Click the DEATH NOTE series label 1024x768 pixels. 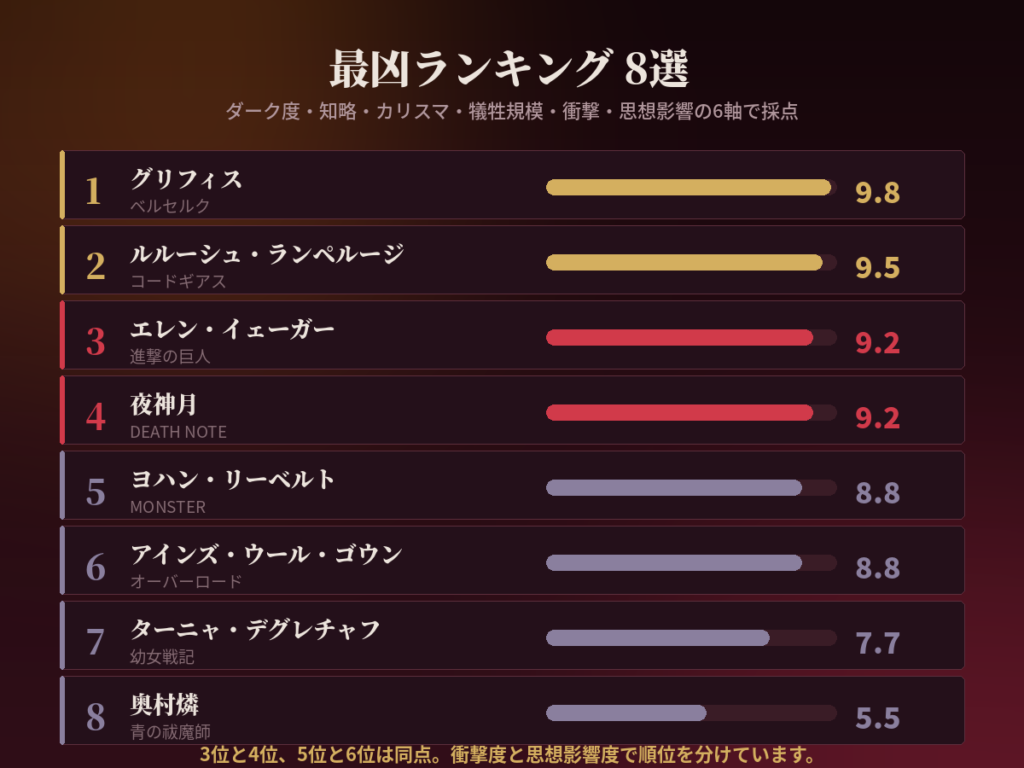click(178, 432)
